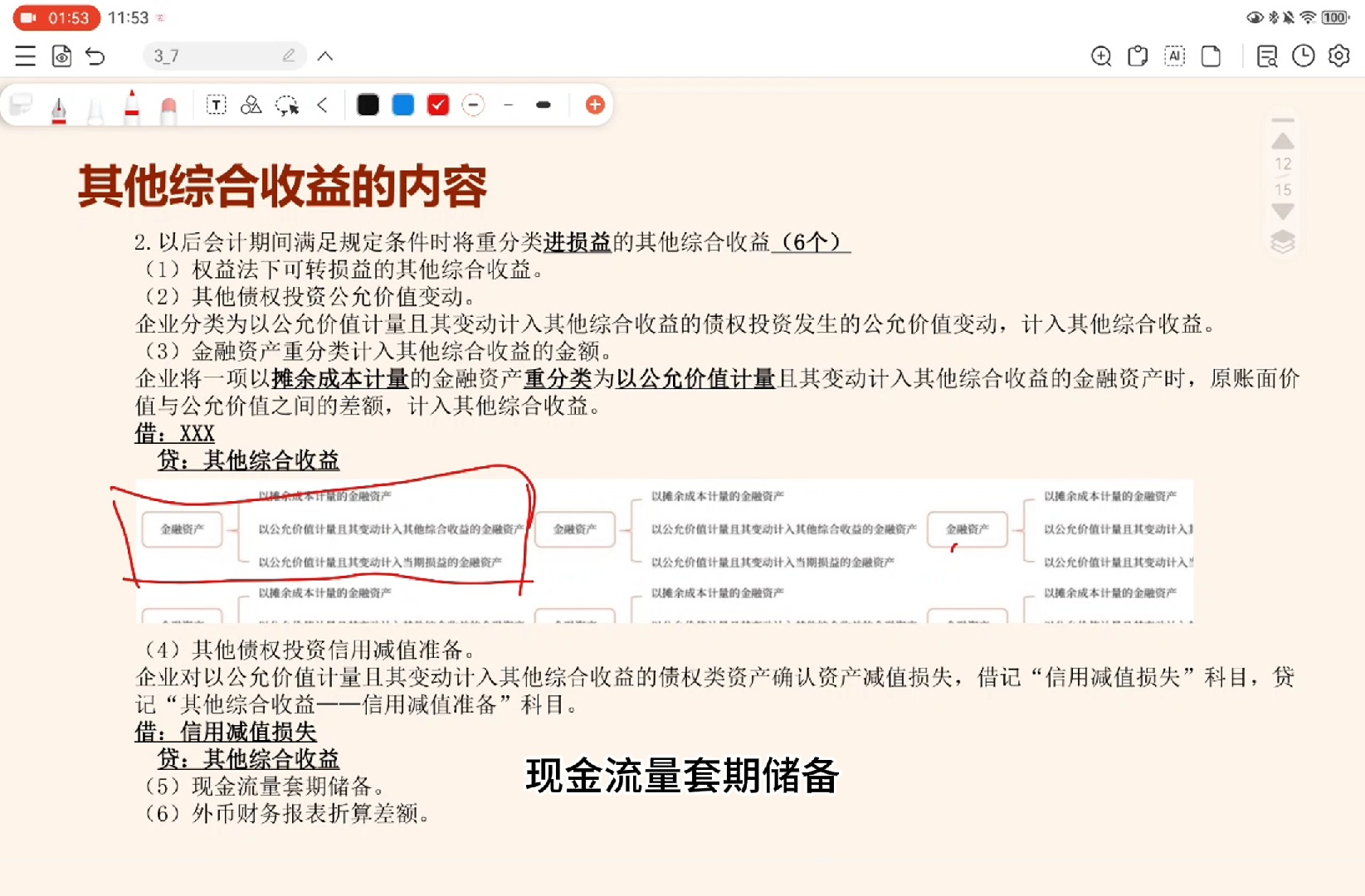This screenshot has height=896, width=1365.
Task: Toggle the red checkmark pen color
Action: coord(437,105)
